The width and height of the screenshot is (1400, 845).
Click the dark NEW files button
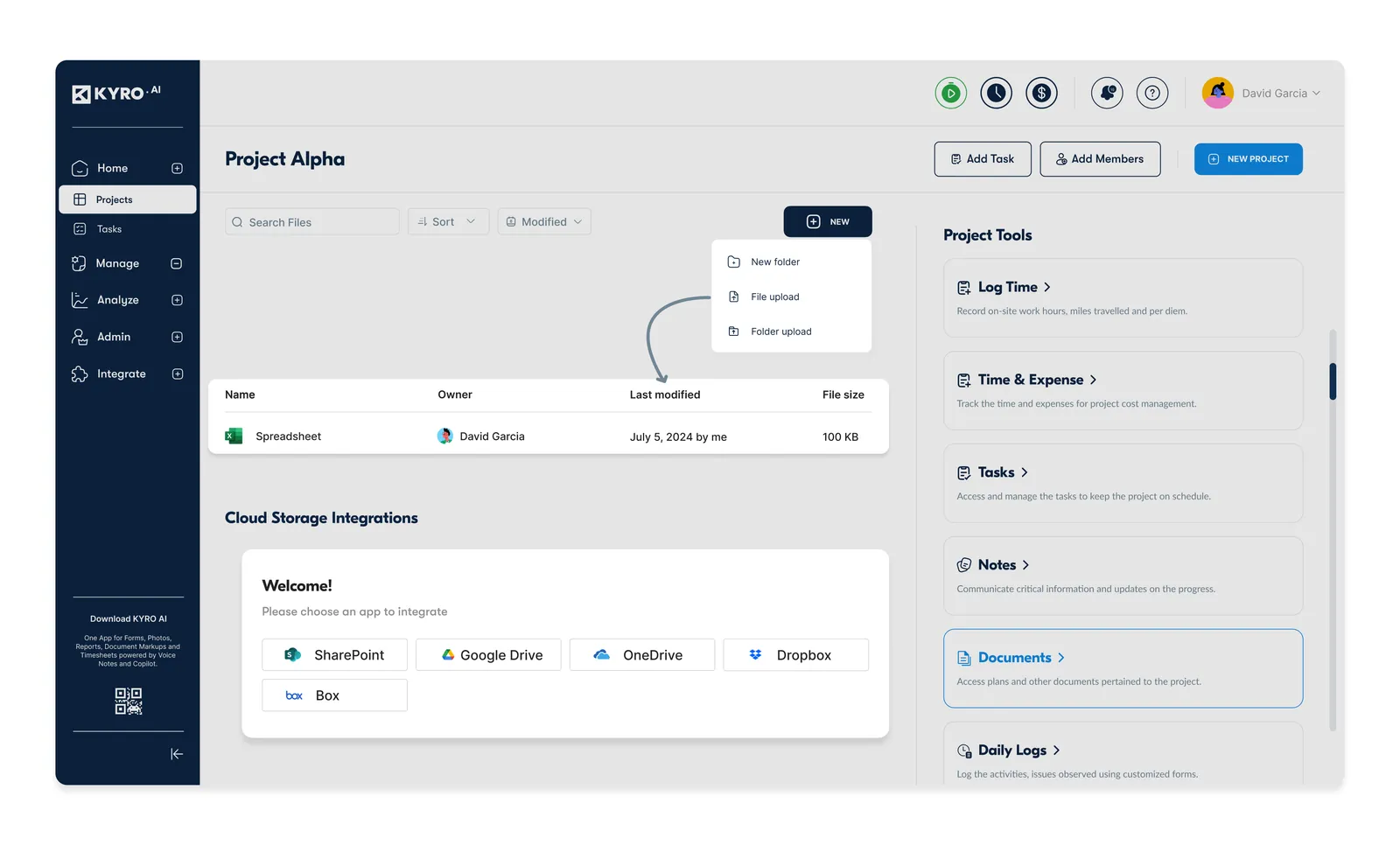pos(828,221)
